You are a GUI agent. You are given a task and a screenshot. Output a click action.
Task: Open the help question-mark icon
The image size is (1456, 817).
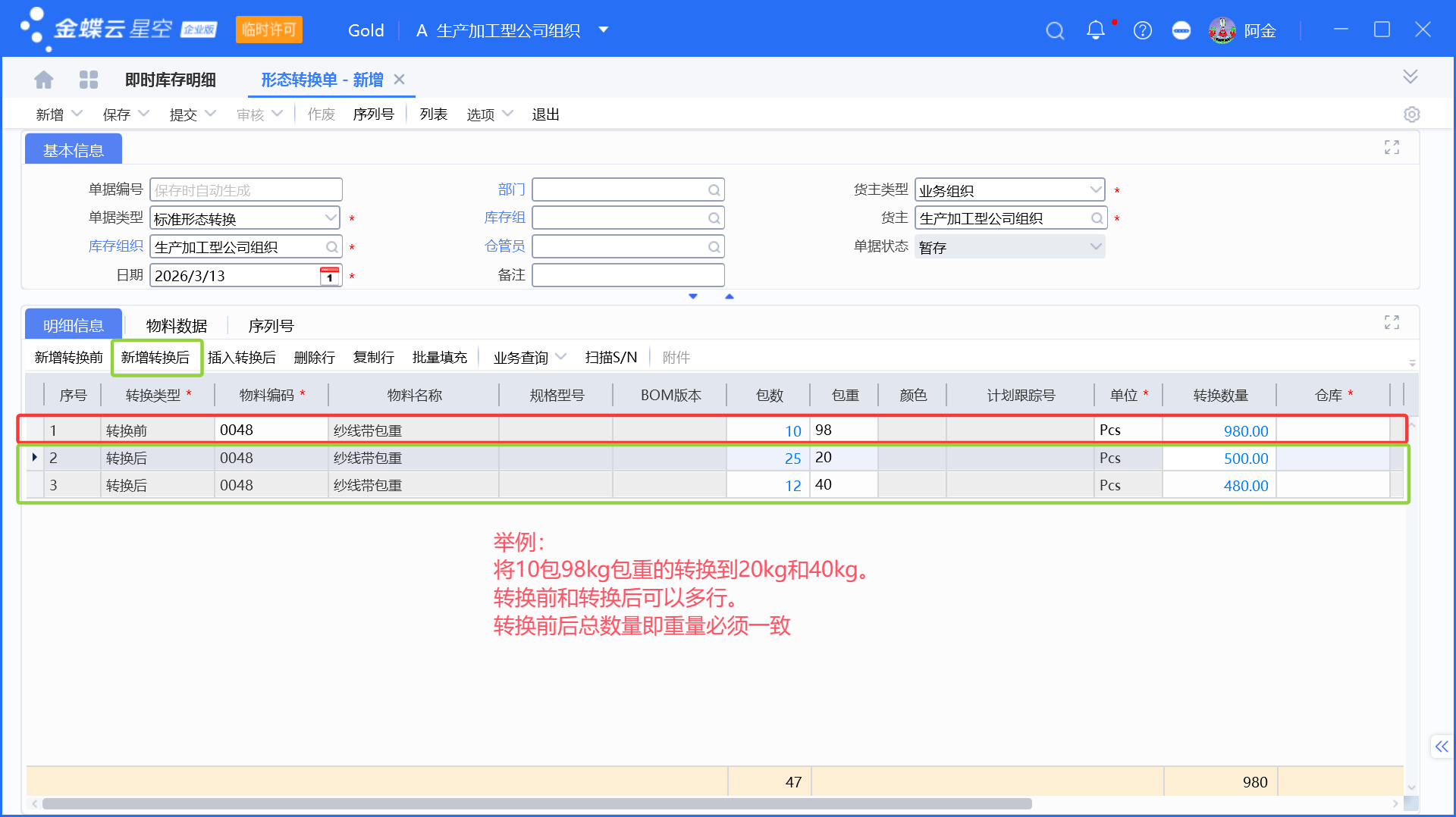pyautogui.click(x=1142, y=30)
